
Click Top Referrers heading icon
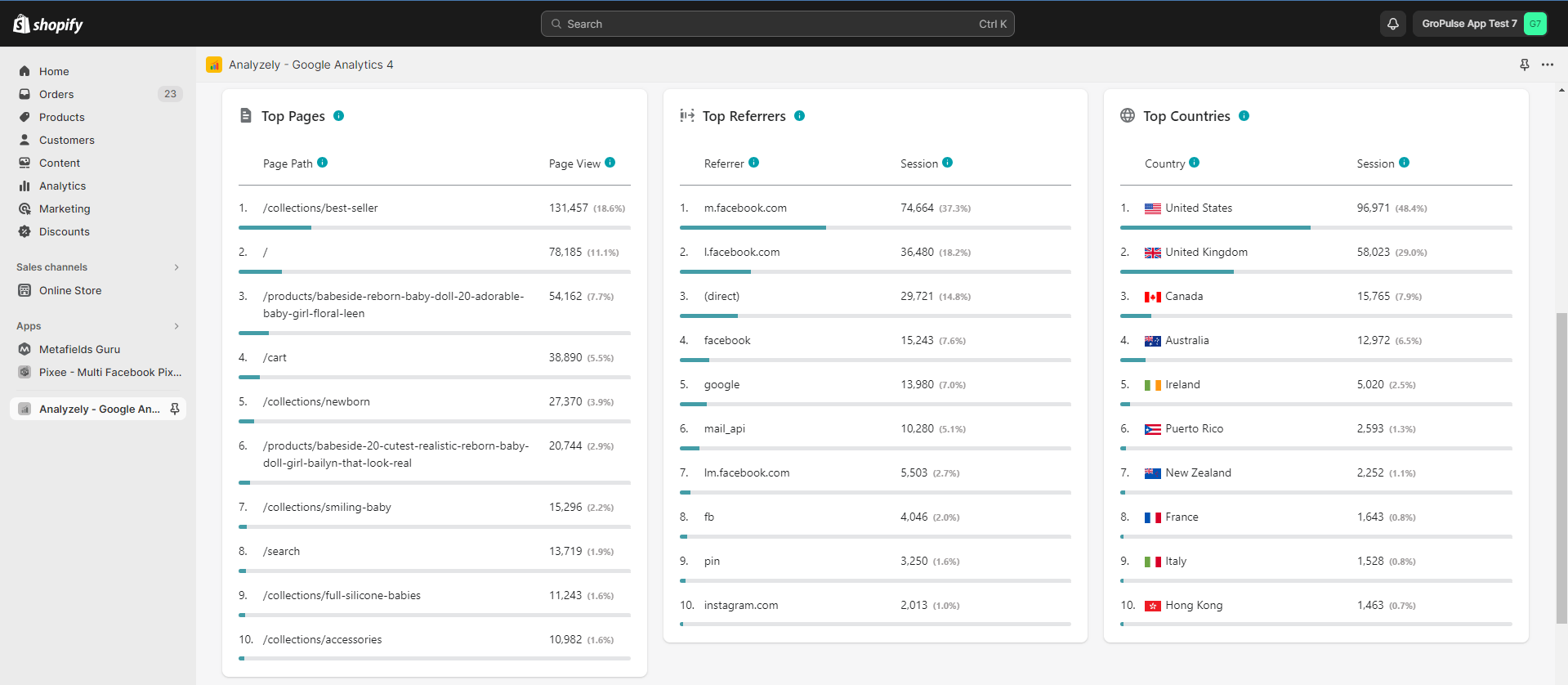687,115
